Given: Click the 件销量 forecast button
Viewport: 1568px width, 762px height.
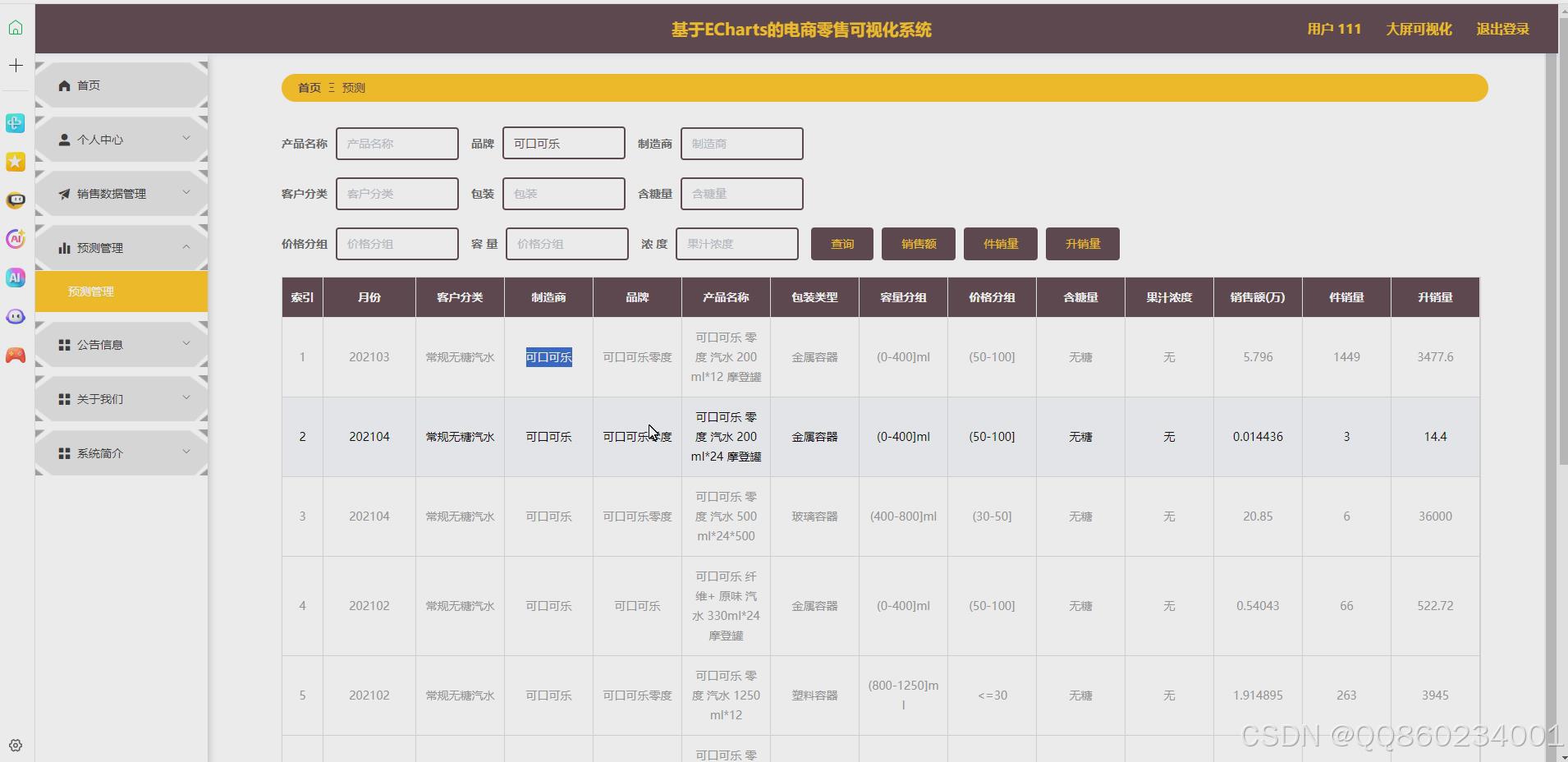Looking at the screenshot, I should pos(1001,244).
